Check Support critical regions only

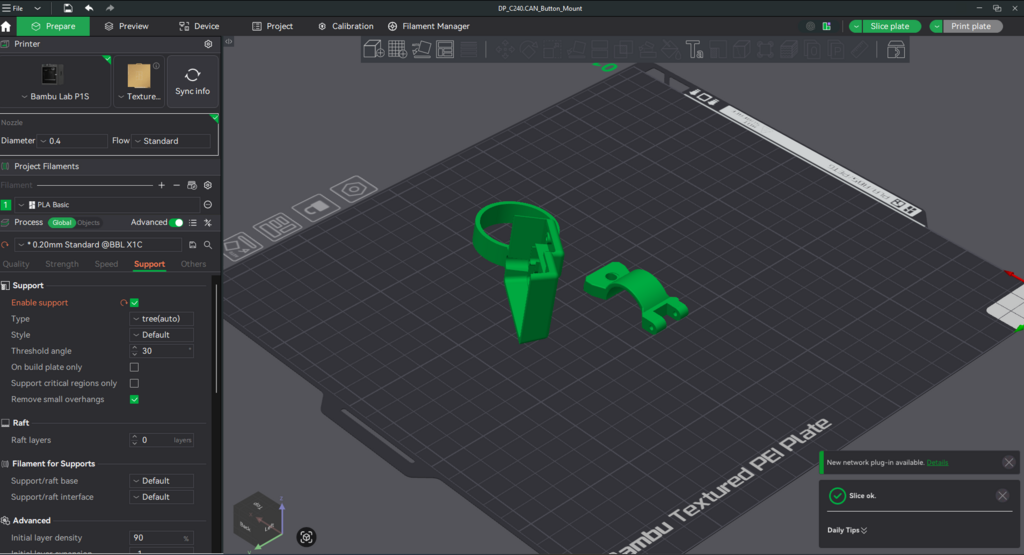point(135,383)
